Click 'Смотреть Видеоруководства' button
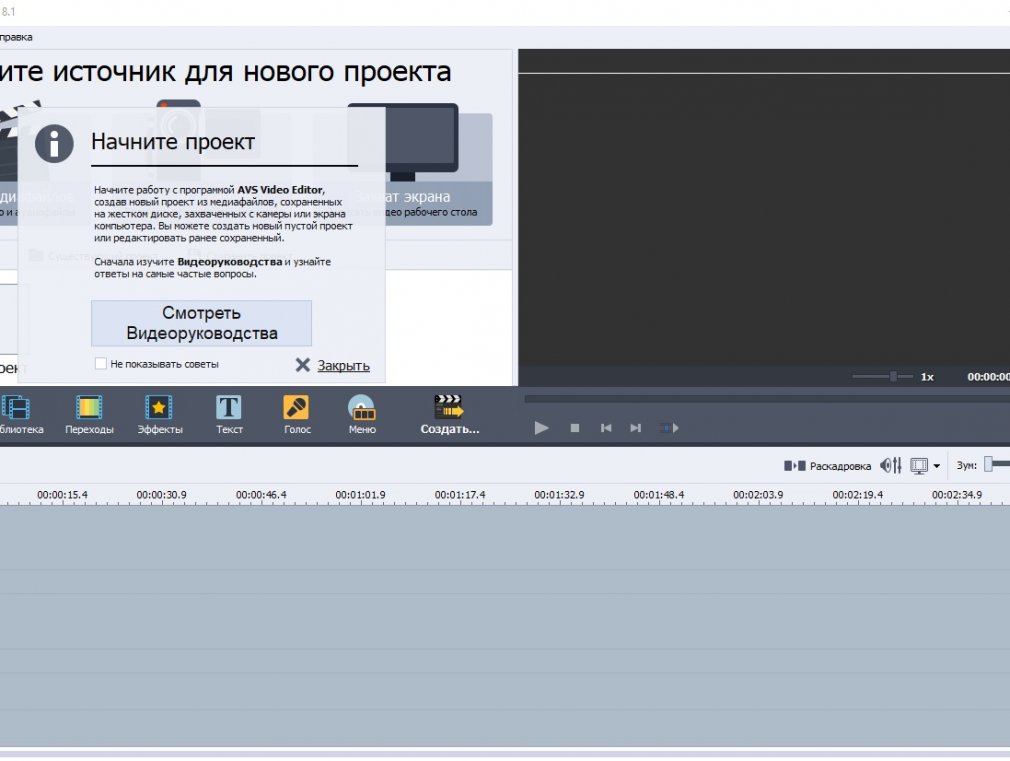 [201, 323]
